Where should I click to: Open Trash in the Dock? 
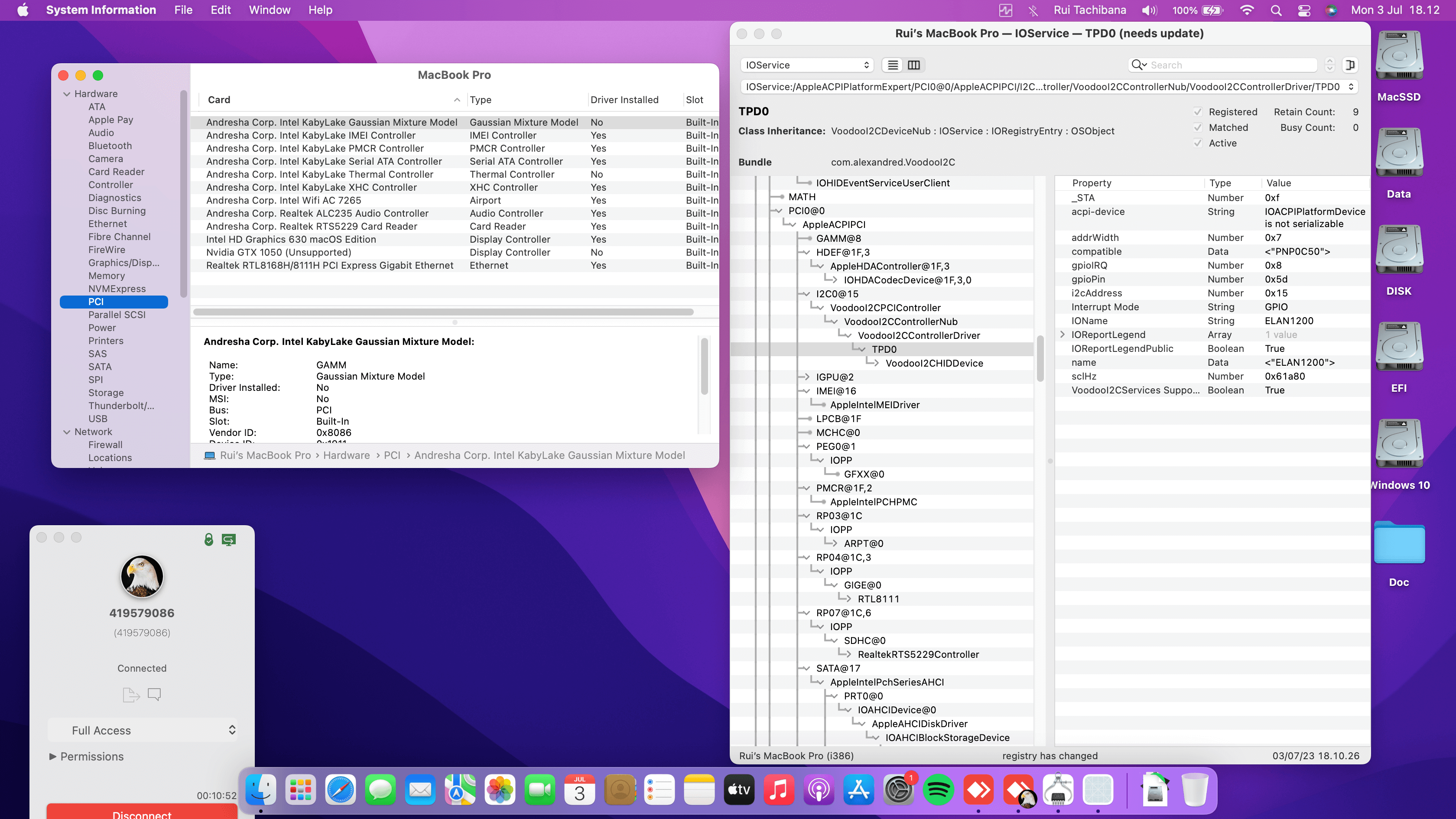pyautogui.click(x=1195, y=790)
